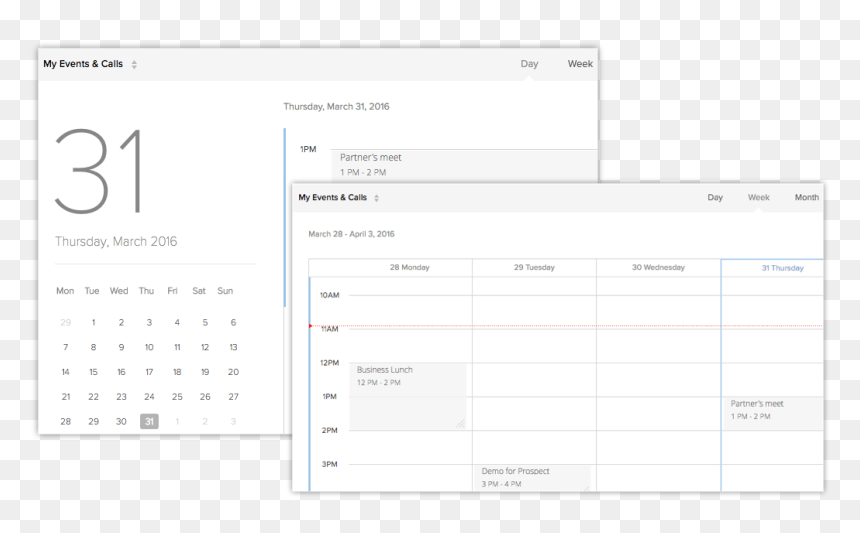The width and height of the screenshot is (860, 533).
Task: Open Demo for Prospect event on Tuesday
Action: point(531,478)
